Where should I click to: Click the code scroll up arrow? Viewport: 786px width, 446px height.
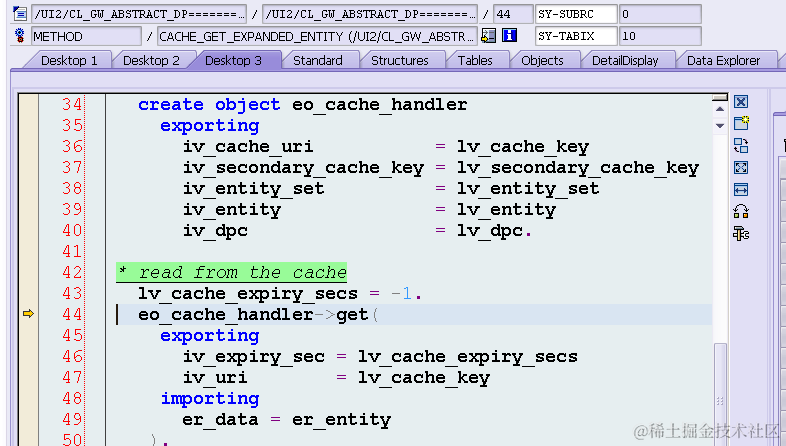pyautogui.click(x=720, y=109)
